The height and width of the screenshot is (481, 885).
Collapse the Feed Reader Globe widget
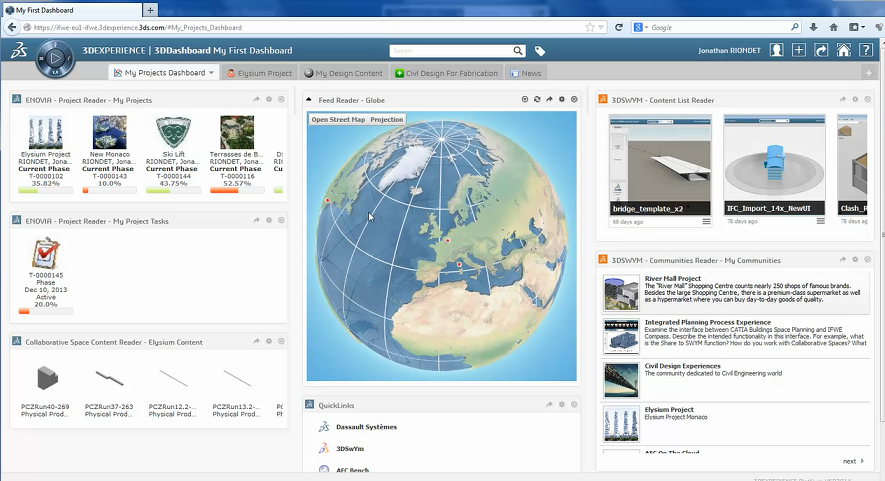309,99
